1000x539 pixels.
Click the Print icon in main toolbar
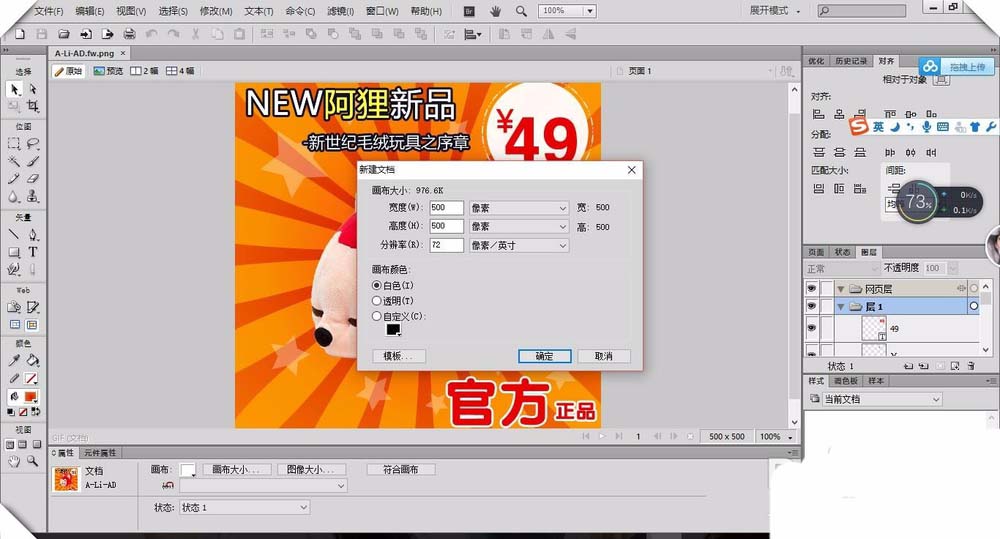[x=129, y=34]
